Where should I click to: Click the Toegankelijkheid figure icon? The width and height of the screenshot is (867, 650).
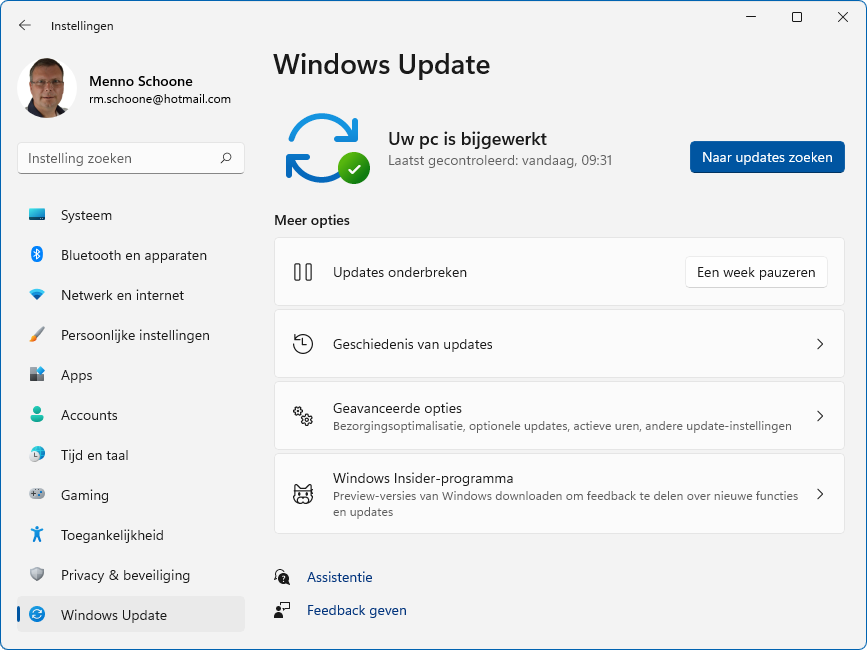(x=37, y=534)
